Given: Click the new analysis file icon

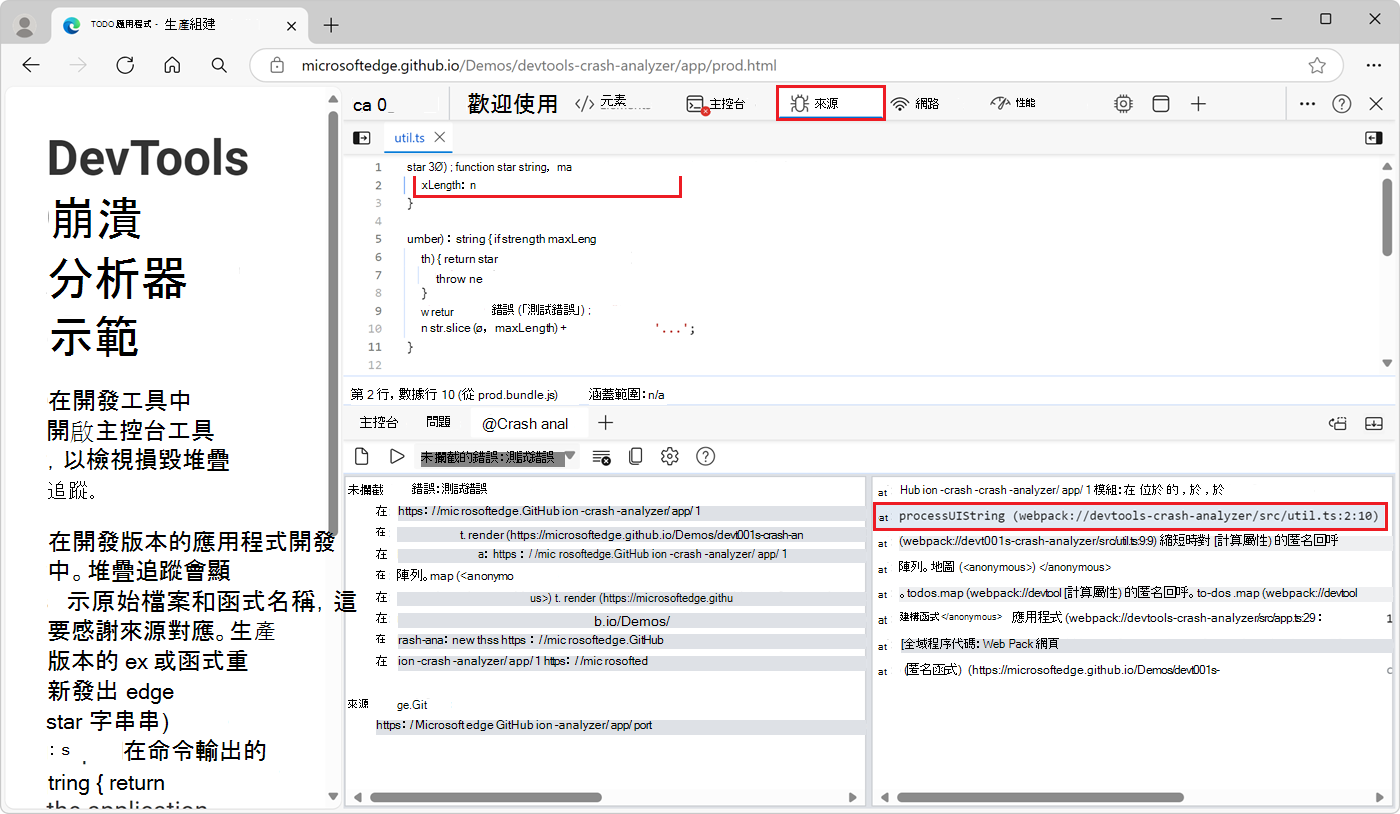Looking at the screenshot, I should (362, 456).
